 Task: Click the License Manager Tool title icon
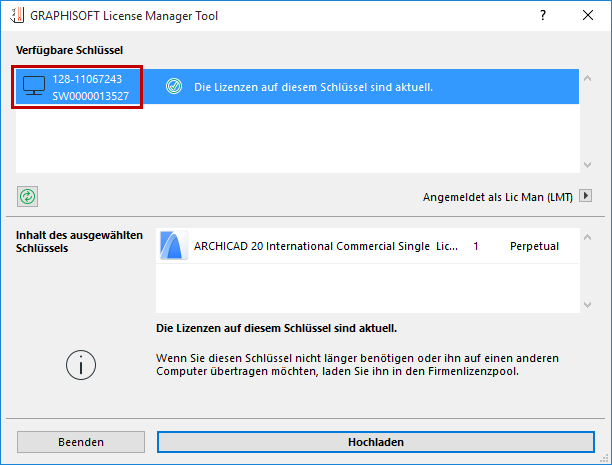pyautogui.click(x=17, y=15)
